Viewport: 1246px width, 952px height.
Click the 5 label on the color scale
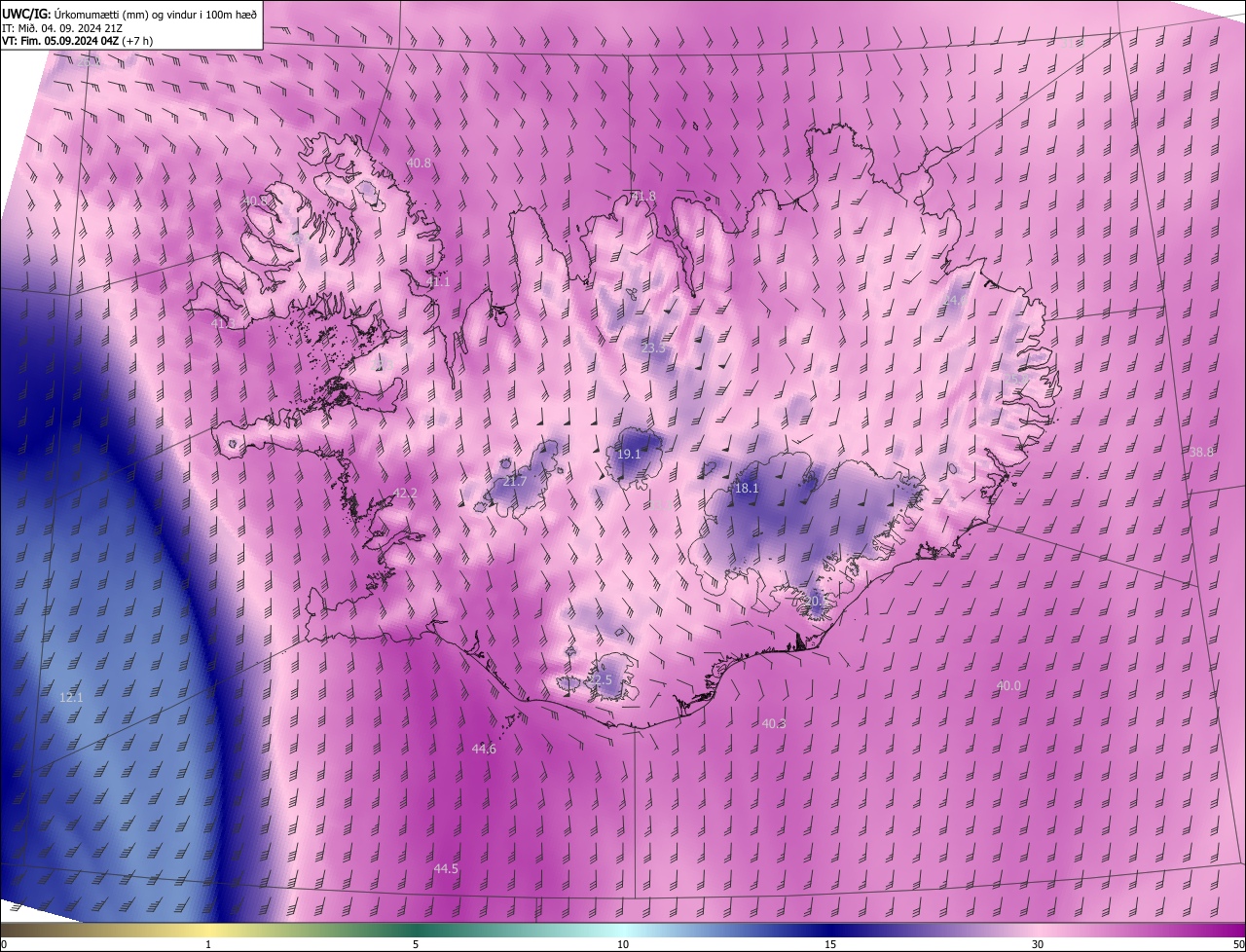416,945
